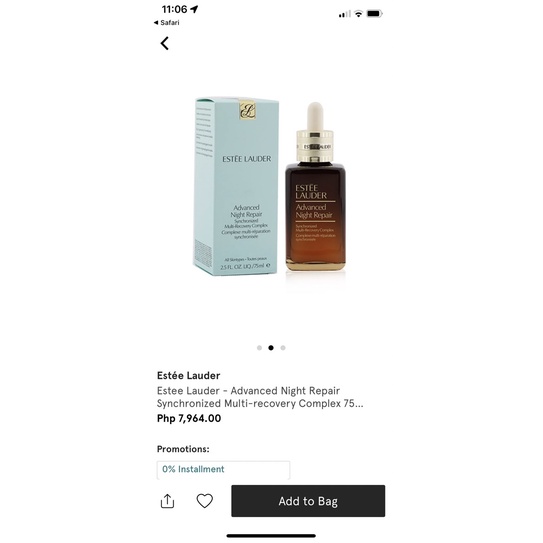Tap the brown serum bottle image
The image size is (543, 543).
[x=315, y=187]
